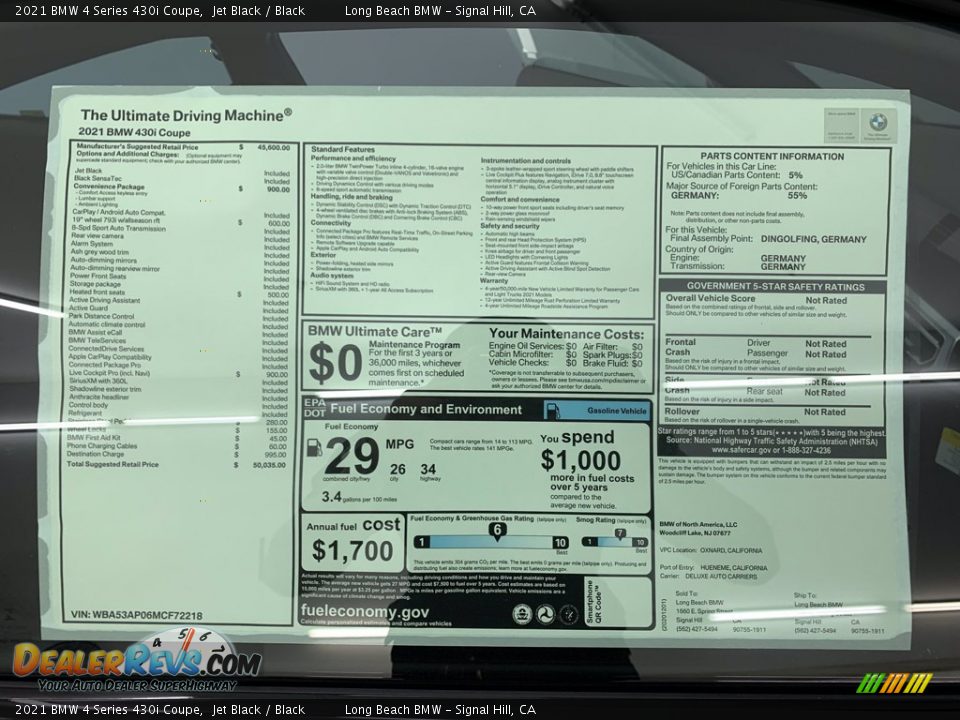Screen dimensions: 960x720
Task: Click the Total Suggested Retail Price label
Action: (113, 465)
